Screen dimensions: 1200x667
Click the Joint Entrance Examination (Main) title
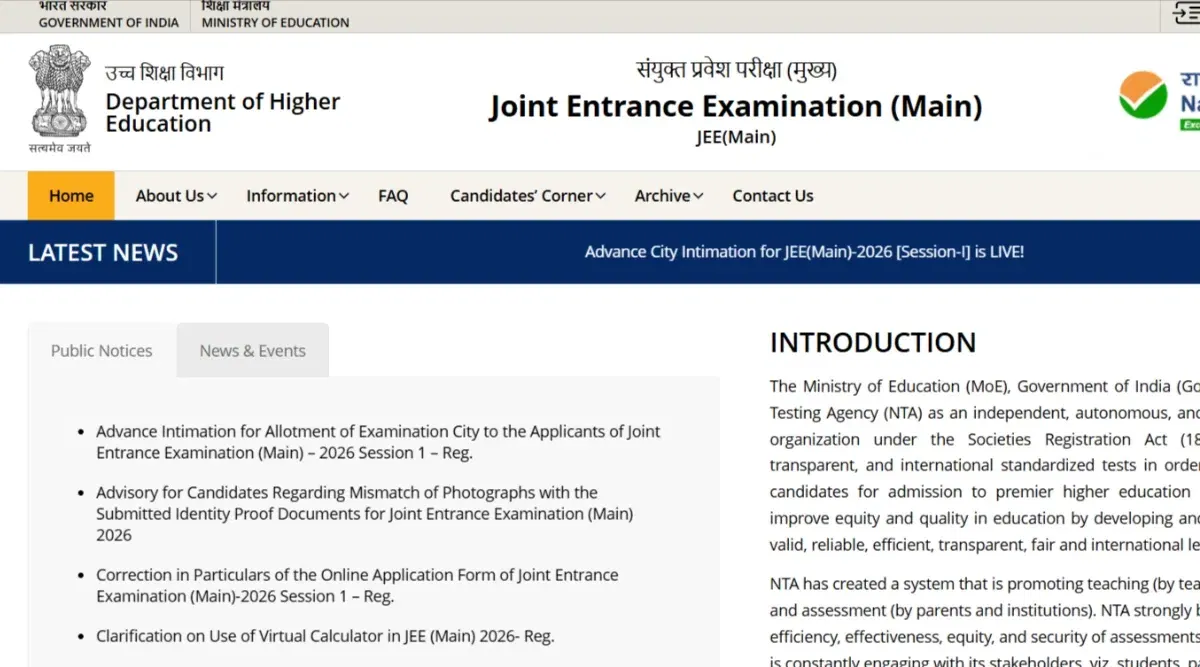point(735,106)
